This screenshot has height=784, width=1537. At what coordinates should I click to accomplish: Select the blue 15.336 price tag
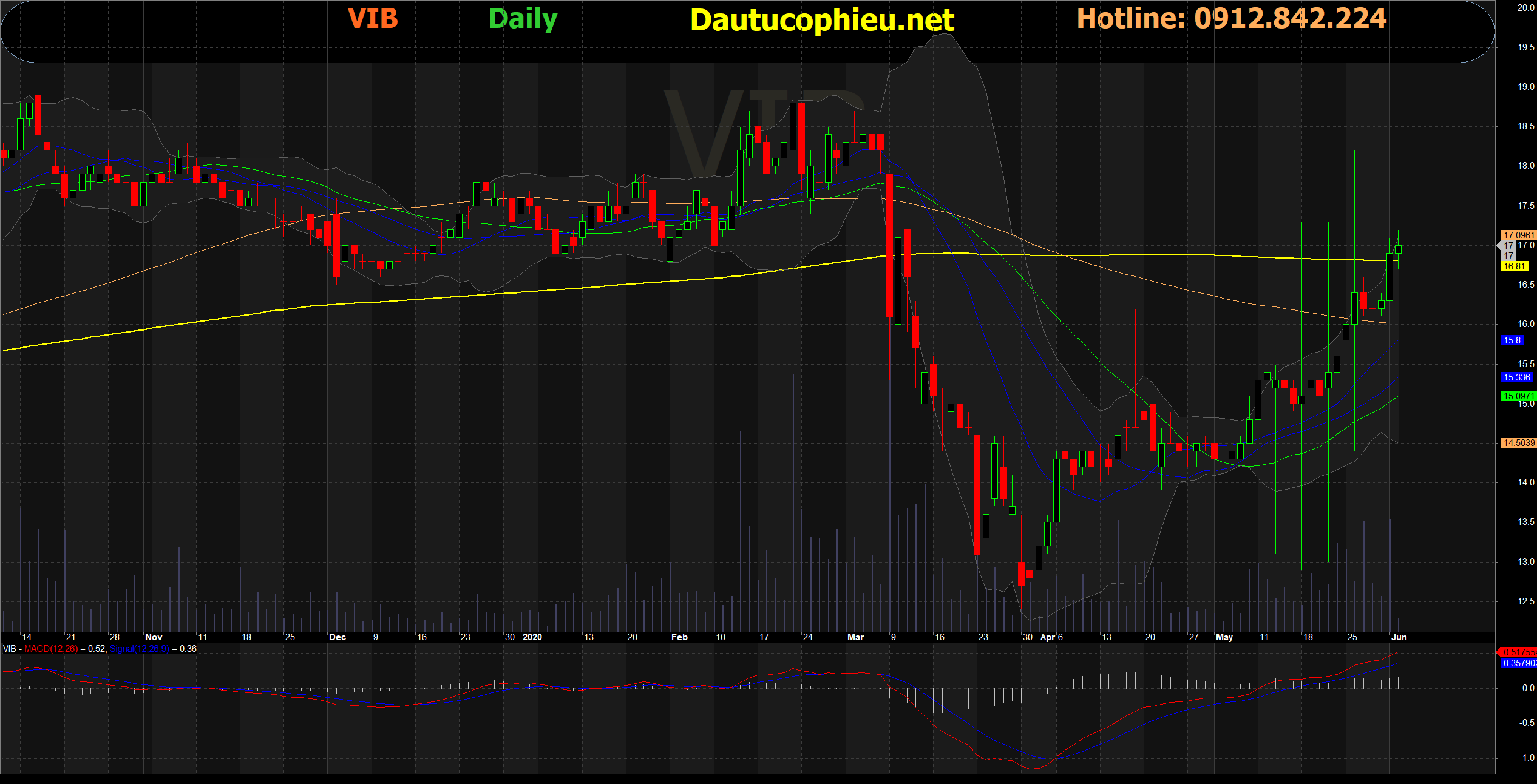1516,377
